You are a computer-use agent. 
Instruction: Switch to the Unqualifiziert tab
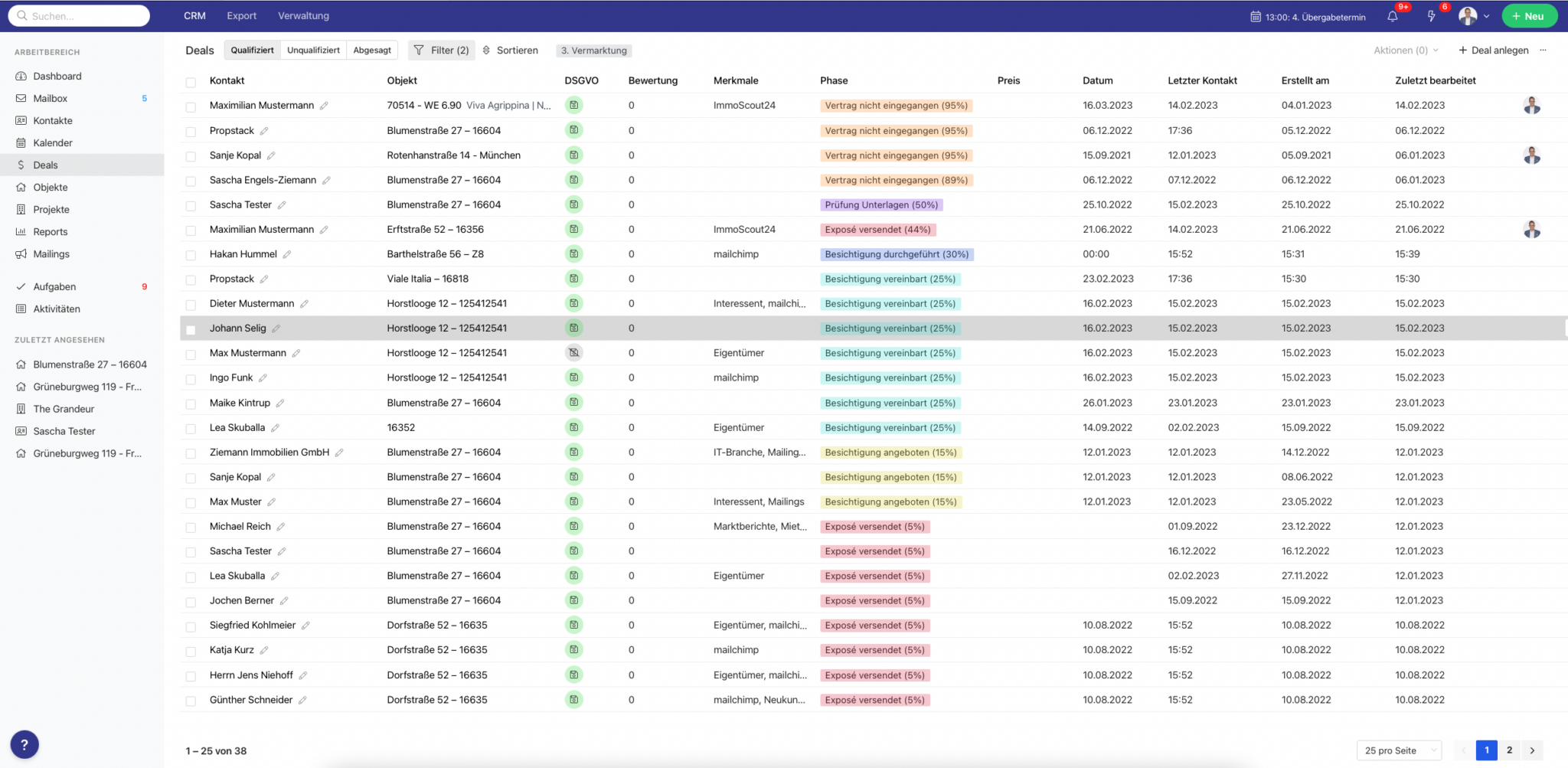point(313,51)
